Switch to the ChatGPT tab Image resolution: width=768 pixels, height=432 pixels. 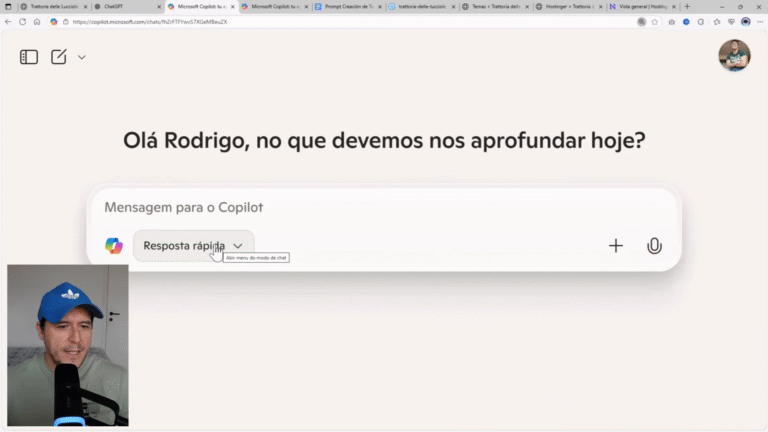point(125,7)
